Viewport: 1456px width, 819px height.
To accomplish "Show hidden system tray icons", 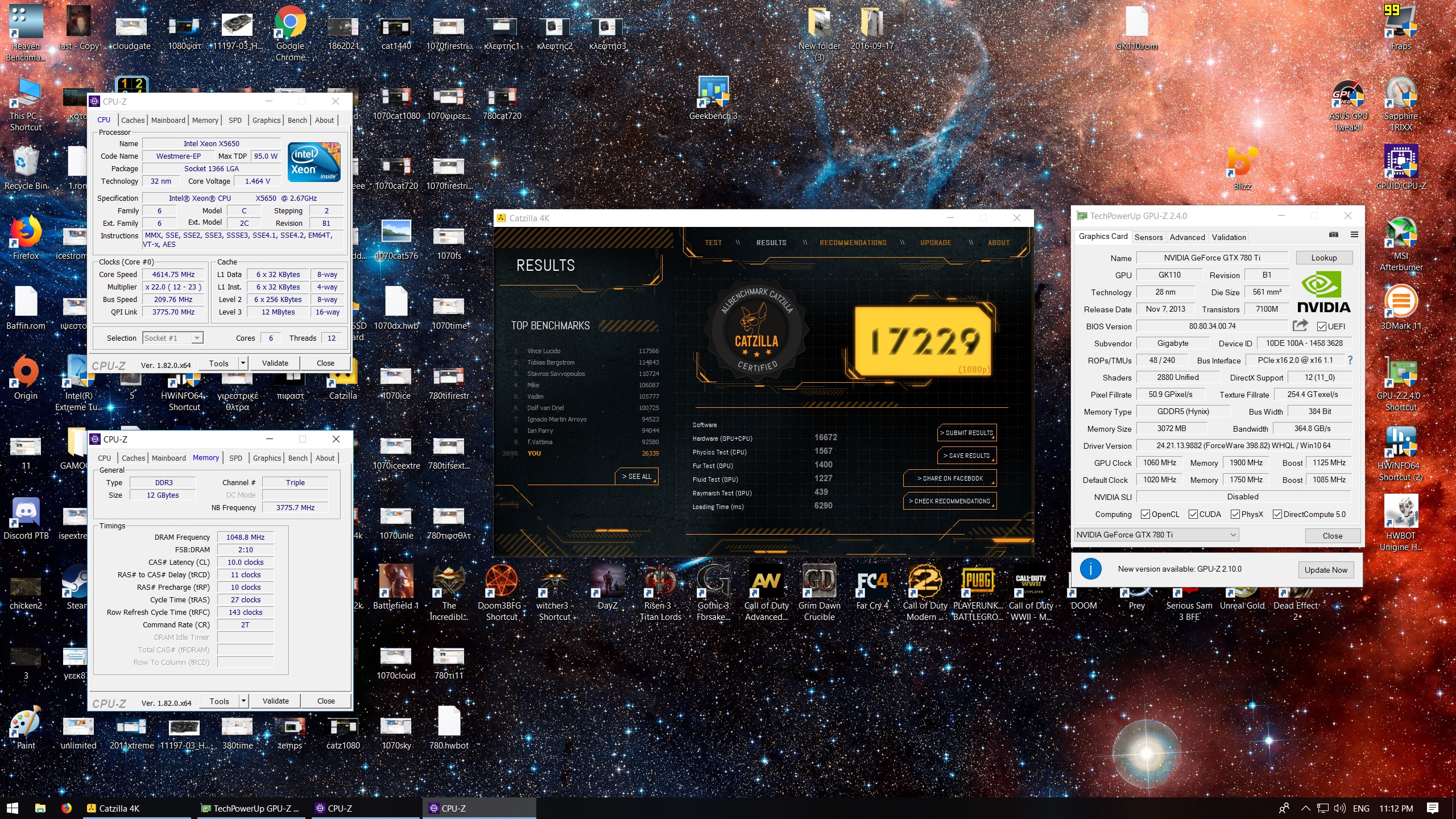I will [x=1305, y=808].
